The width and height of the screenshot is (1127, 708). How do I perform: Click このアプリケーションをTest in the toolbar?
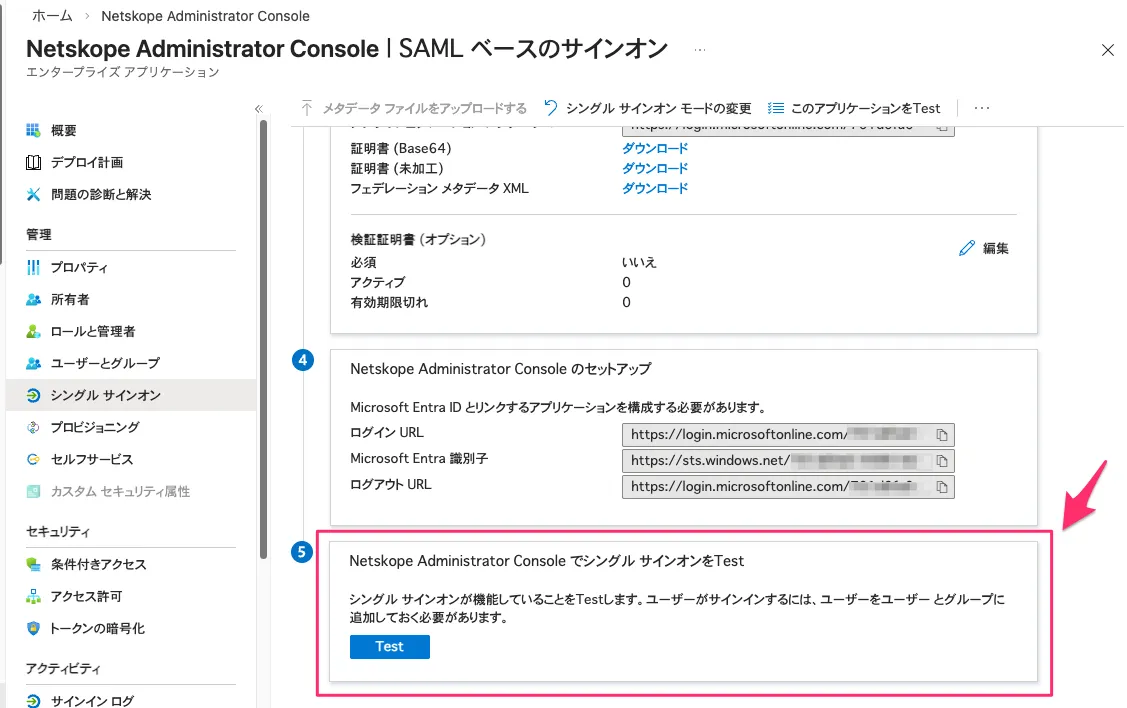point(855,108)
